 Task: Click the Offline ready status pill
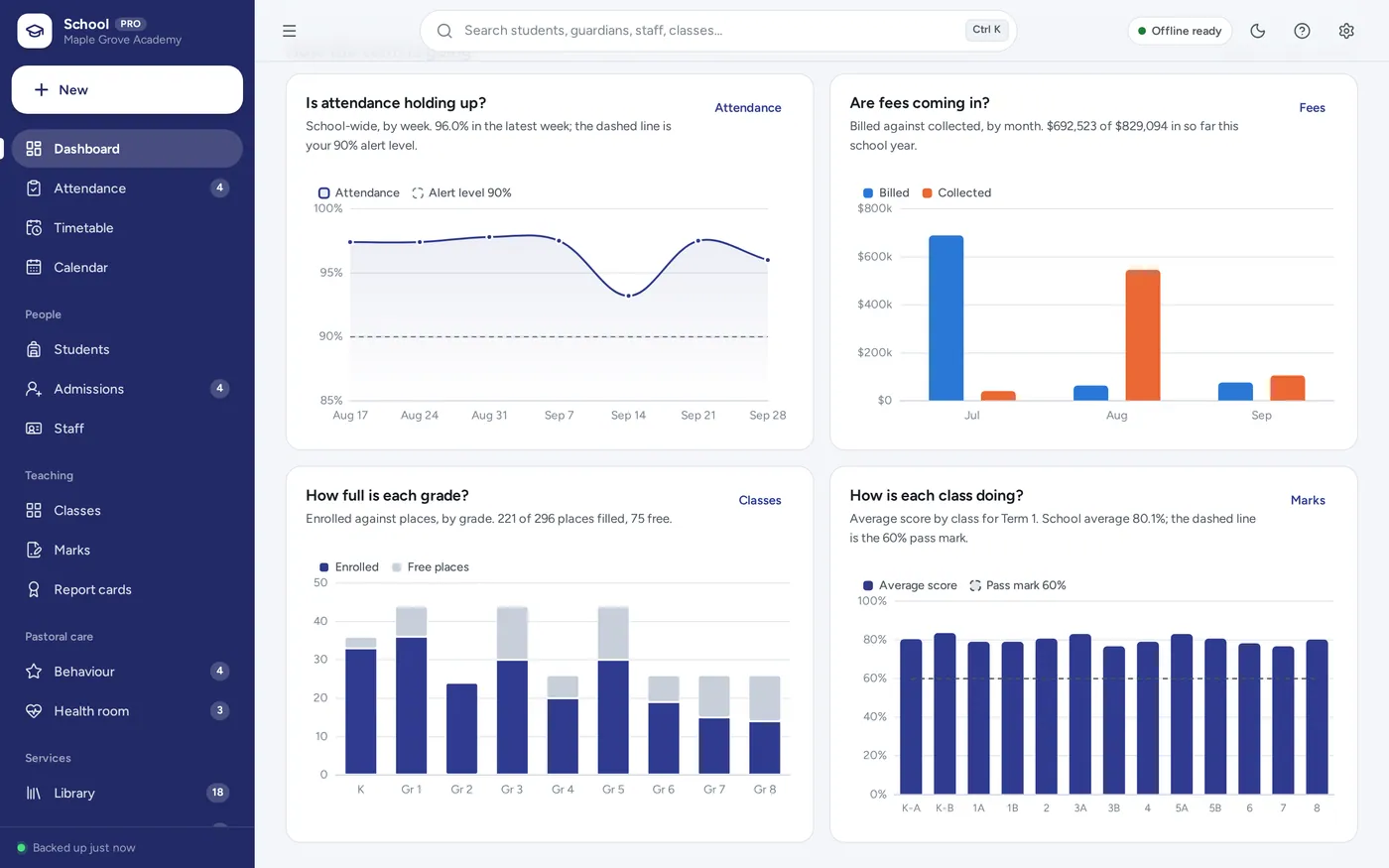tap(1180, 31)
